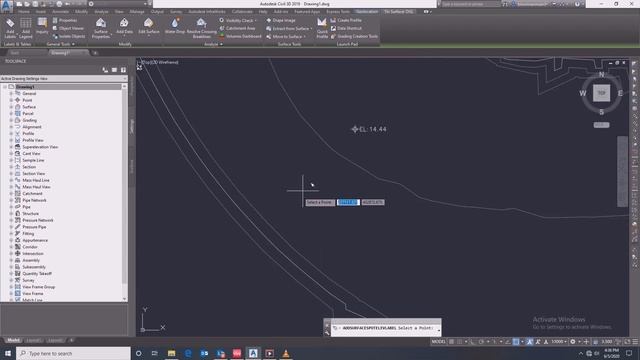This screenshot has width=640, height=360.
Task: Open the Inquiry tool
Action: [x=42, y=26]
